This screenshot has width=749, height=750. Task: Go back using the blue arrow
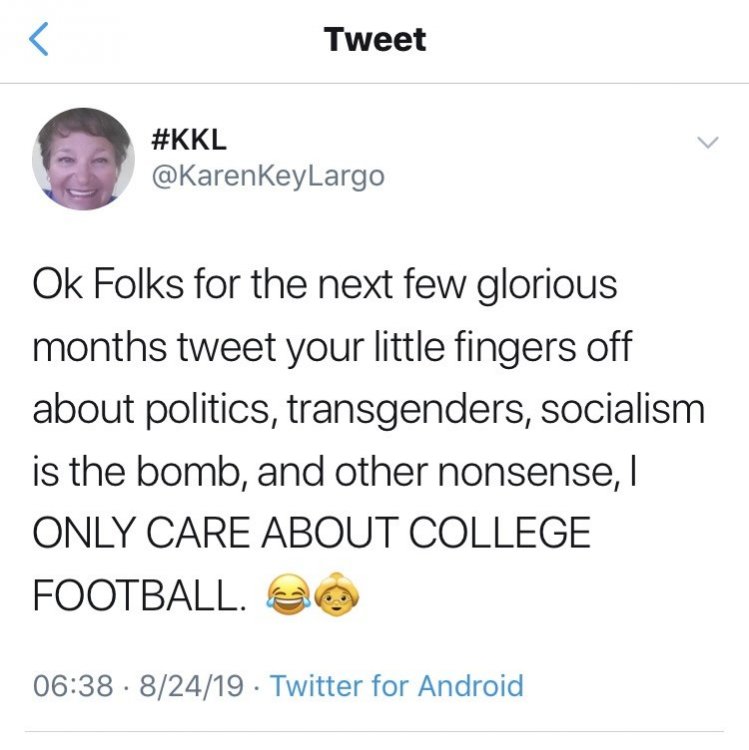(x=36, y=41)
